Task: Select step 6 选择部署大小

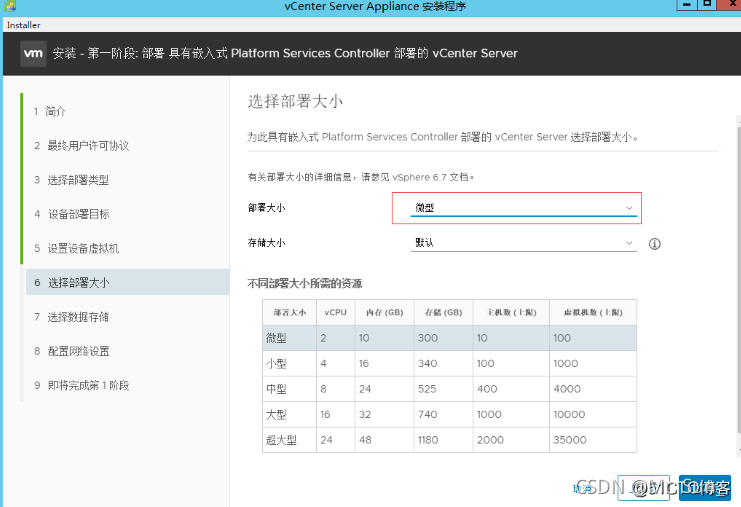Action: point(128,283)
